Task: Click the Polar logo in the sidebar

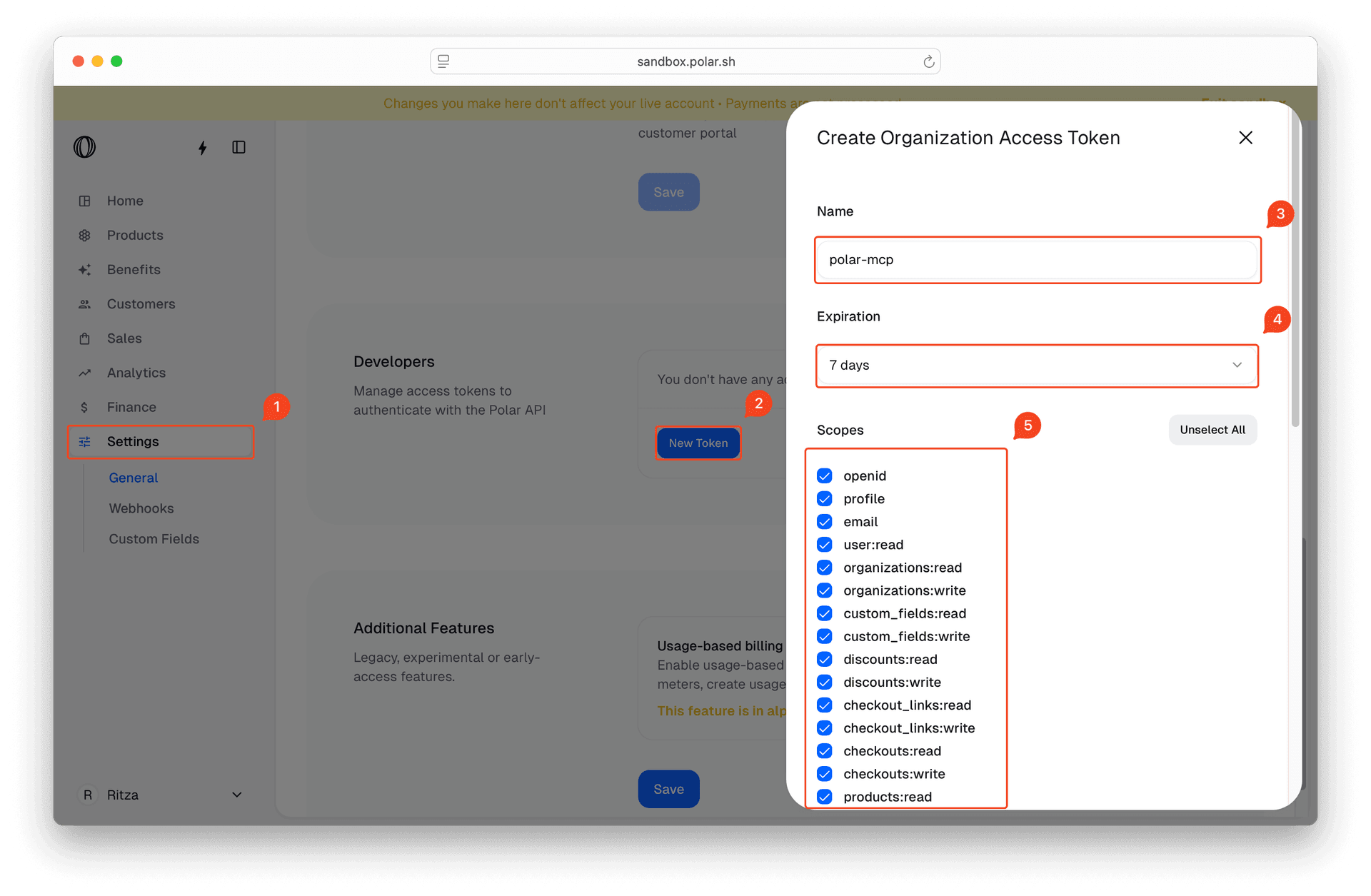Action: [84, 147]
